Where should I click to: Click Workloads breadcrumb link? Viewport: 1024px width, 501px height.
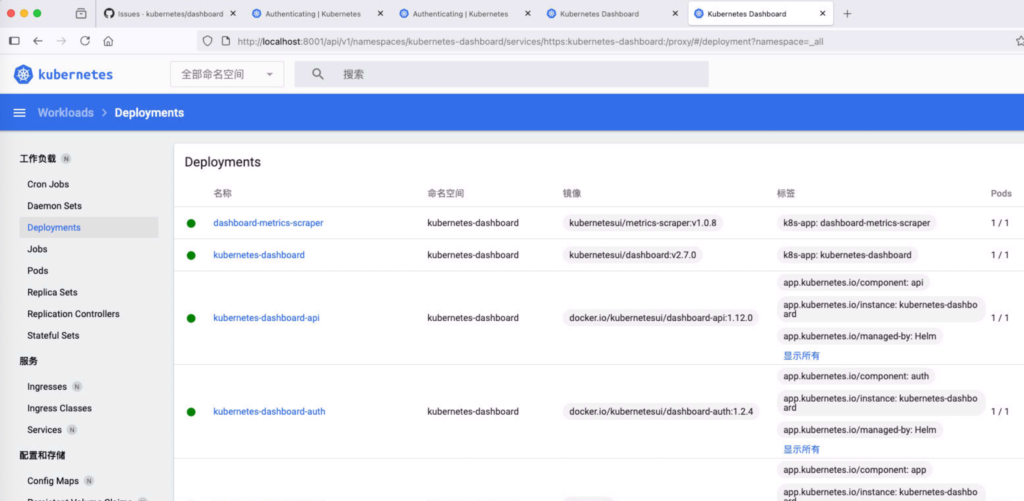coord(65,113)
